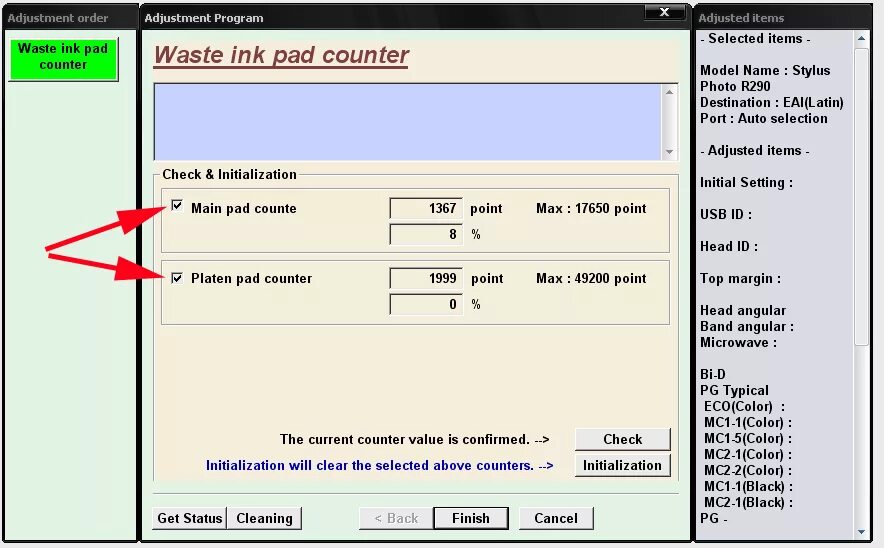
Task: Click the 'Head ID :' entry
Action: point(729,246)
